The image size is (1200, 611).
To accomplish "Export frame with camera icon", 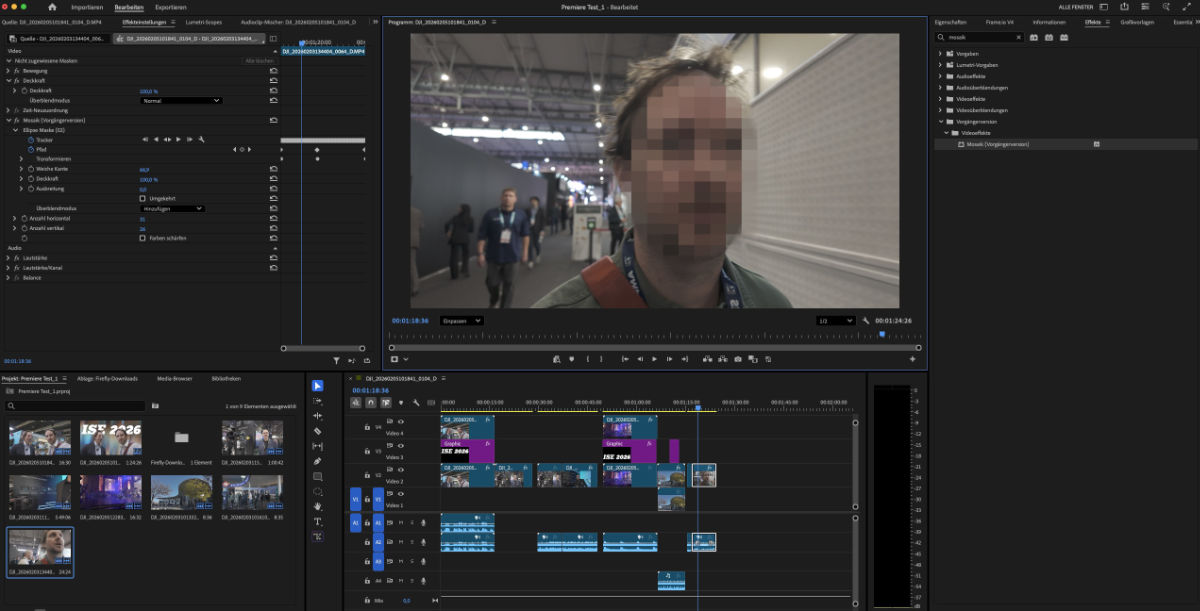I will click(x=737, y=359).
